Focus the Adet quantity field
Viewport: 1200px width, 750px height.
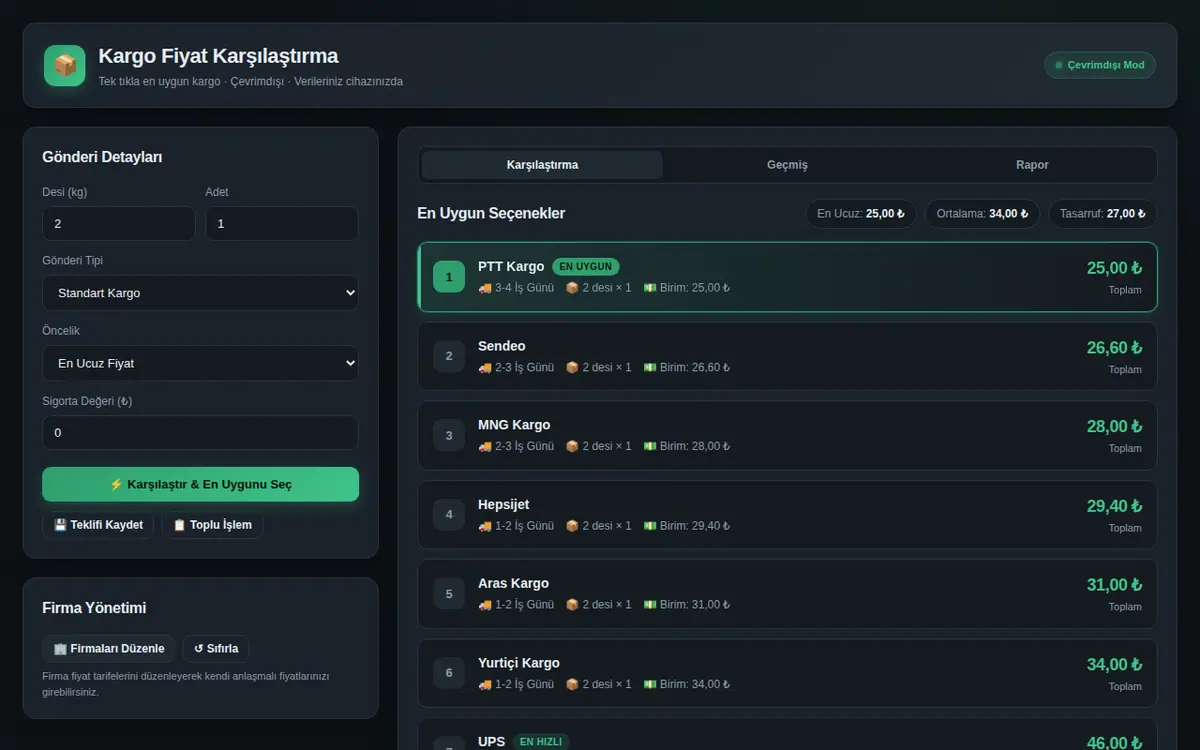click(x=282, y=224)
